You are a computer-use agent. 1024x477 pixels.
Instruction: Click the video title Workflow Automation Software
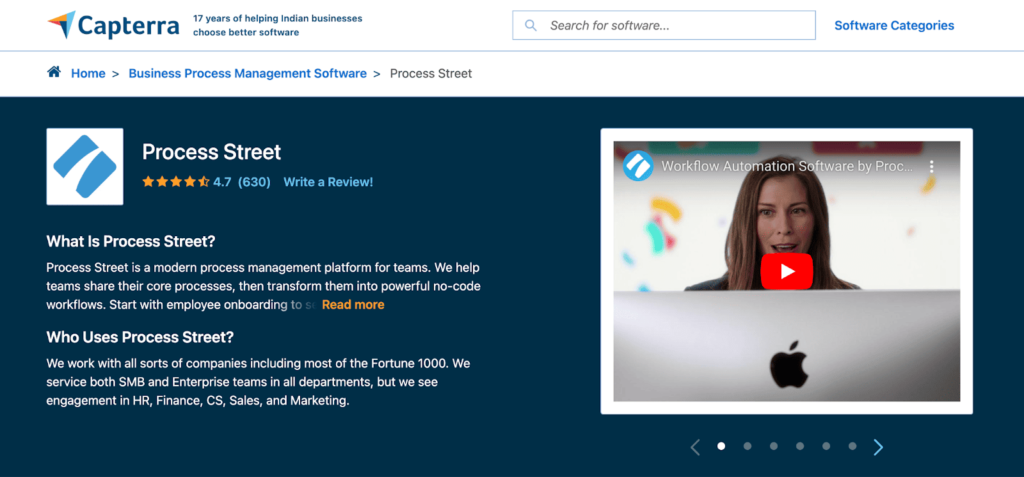click(787, 166)
